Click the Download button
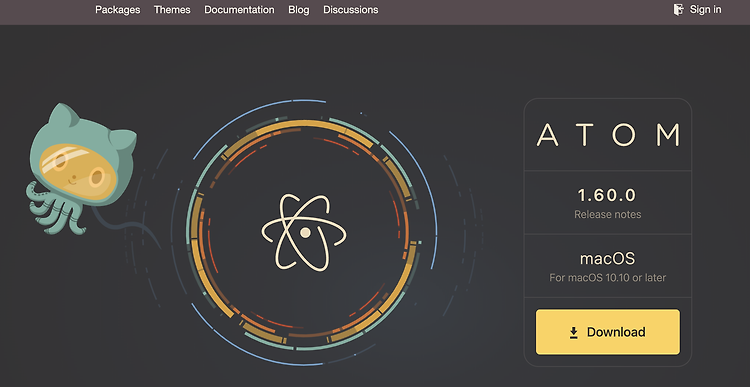This screenshot has height=387, width=750. pyautogui.click(x=607, y=332)
